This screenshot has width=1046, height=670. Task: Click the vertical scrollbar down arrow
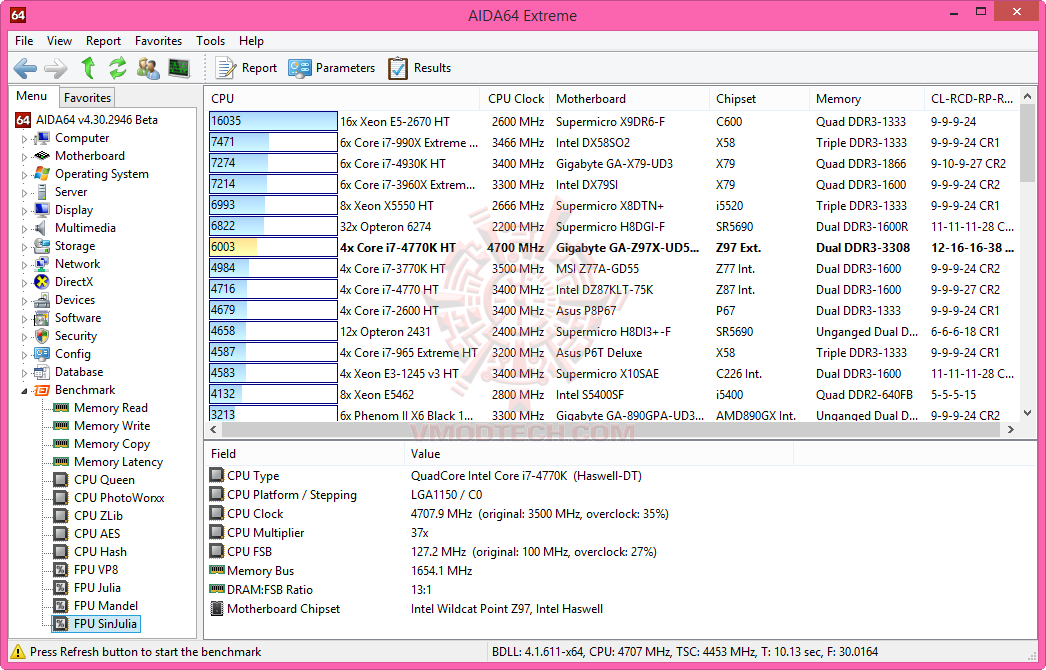[x=1027, y=414]
